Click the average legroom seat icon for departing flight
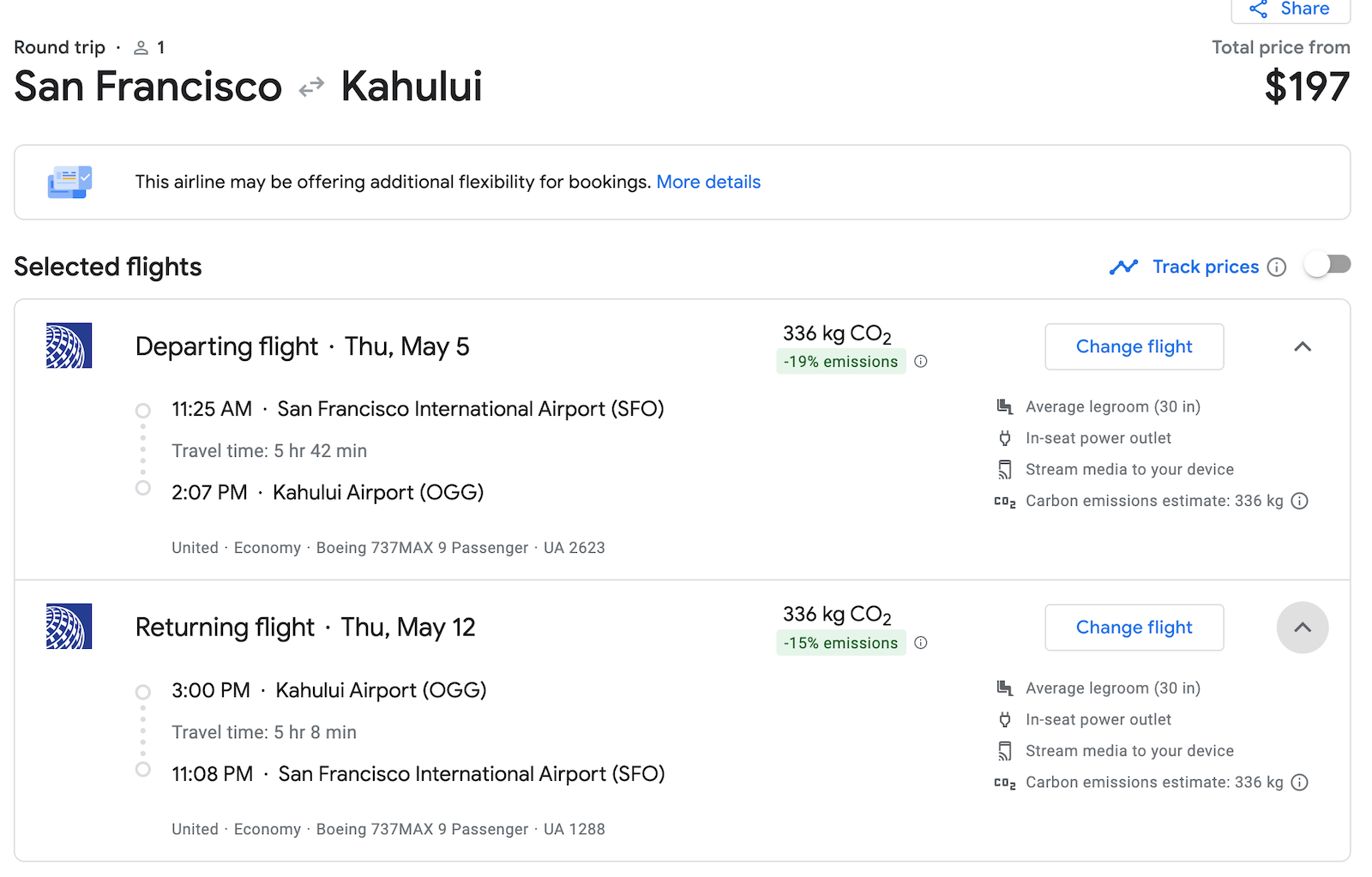Viewport: 1372px width, 877px height. (1003, 405)
